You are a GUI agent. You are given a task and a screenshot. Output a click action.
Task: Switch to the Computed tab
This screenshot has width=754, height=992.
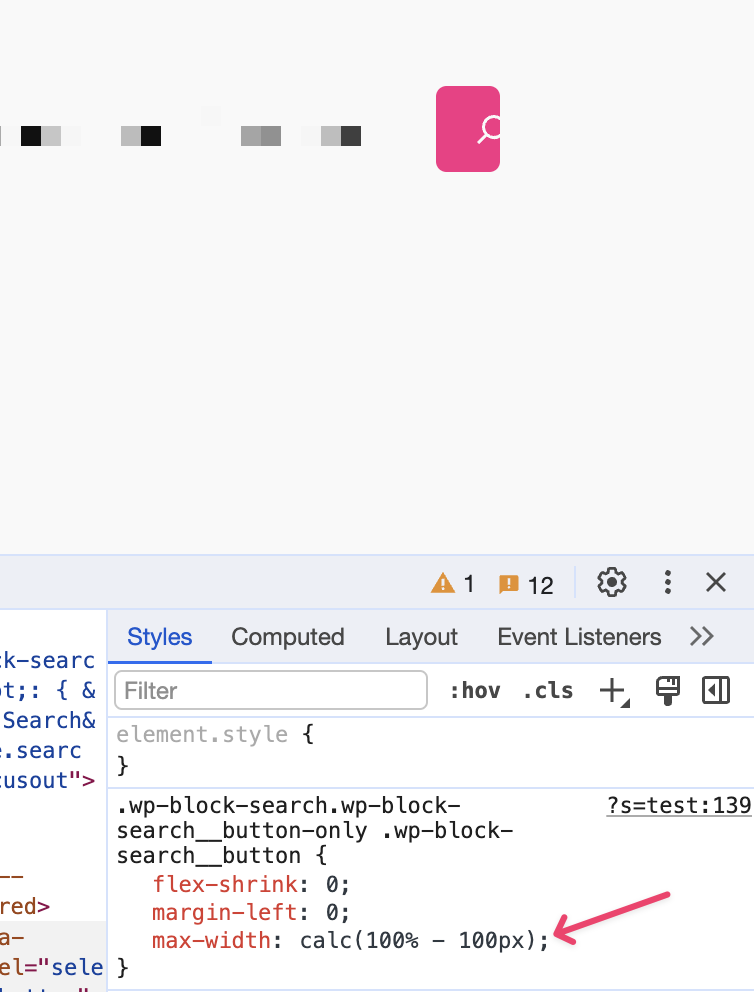[x=288, y=637]
